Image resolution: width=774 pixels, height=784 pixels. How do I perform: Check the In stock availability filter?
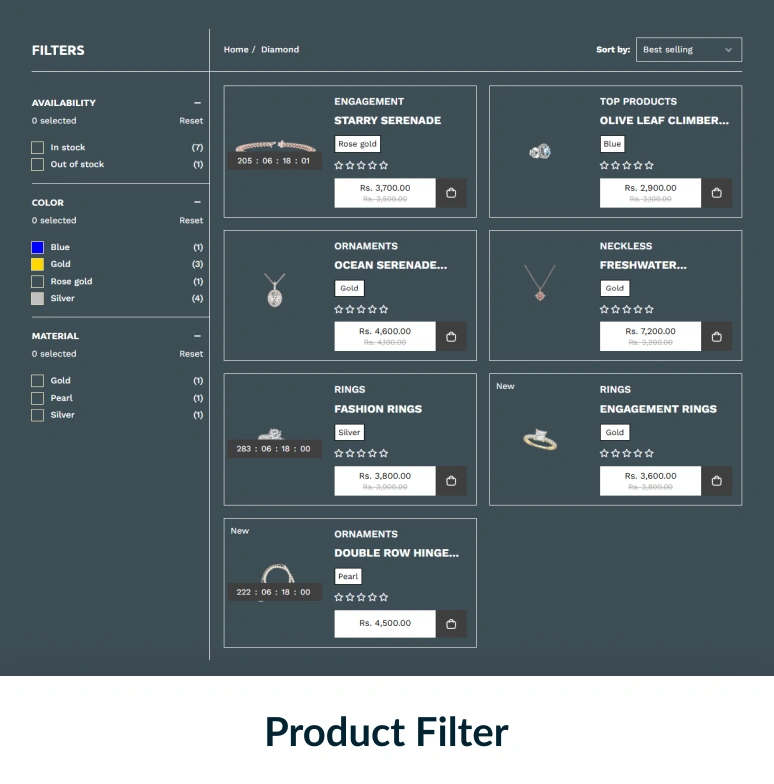pos(38,148)
